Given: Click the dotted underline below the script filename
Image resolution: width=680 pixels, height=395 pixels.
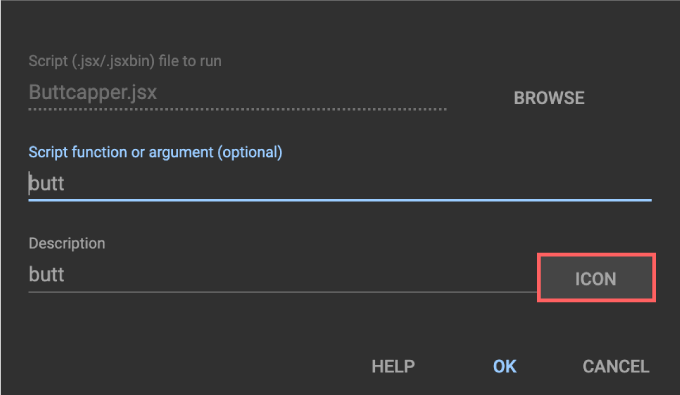Looking at the screenshot, I should pos(237,109).
